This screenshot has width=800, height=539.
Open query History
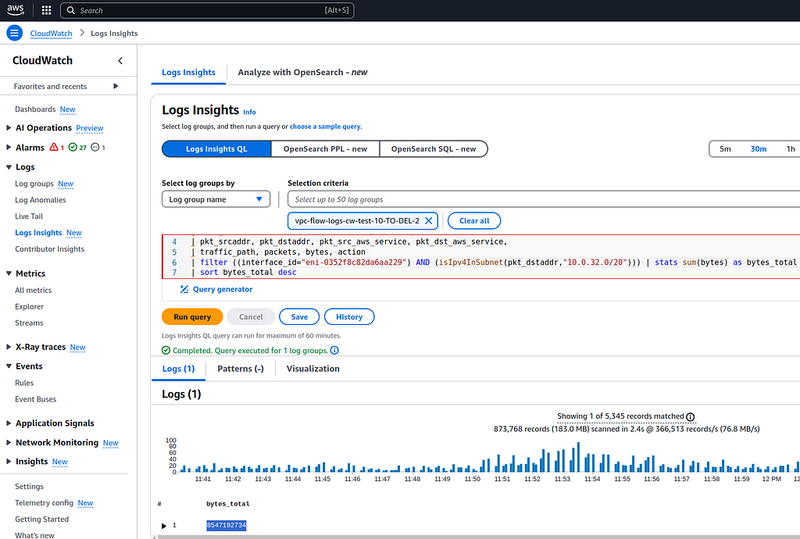coord(349,316)
